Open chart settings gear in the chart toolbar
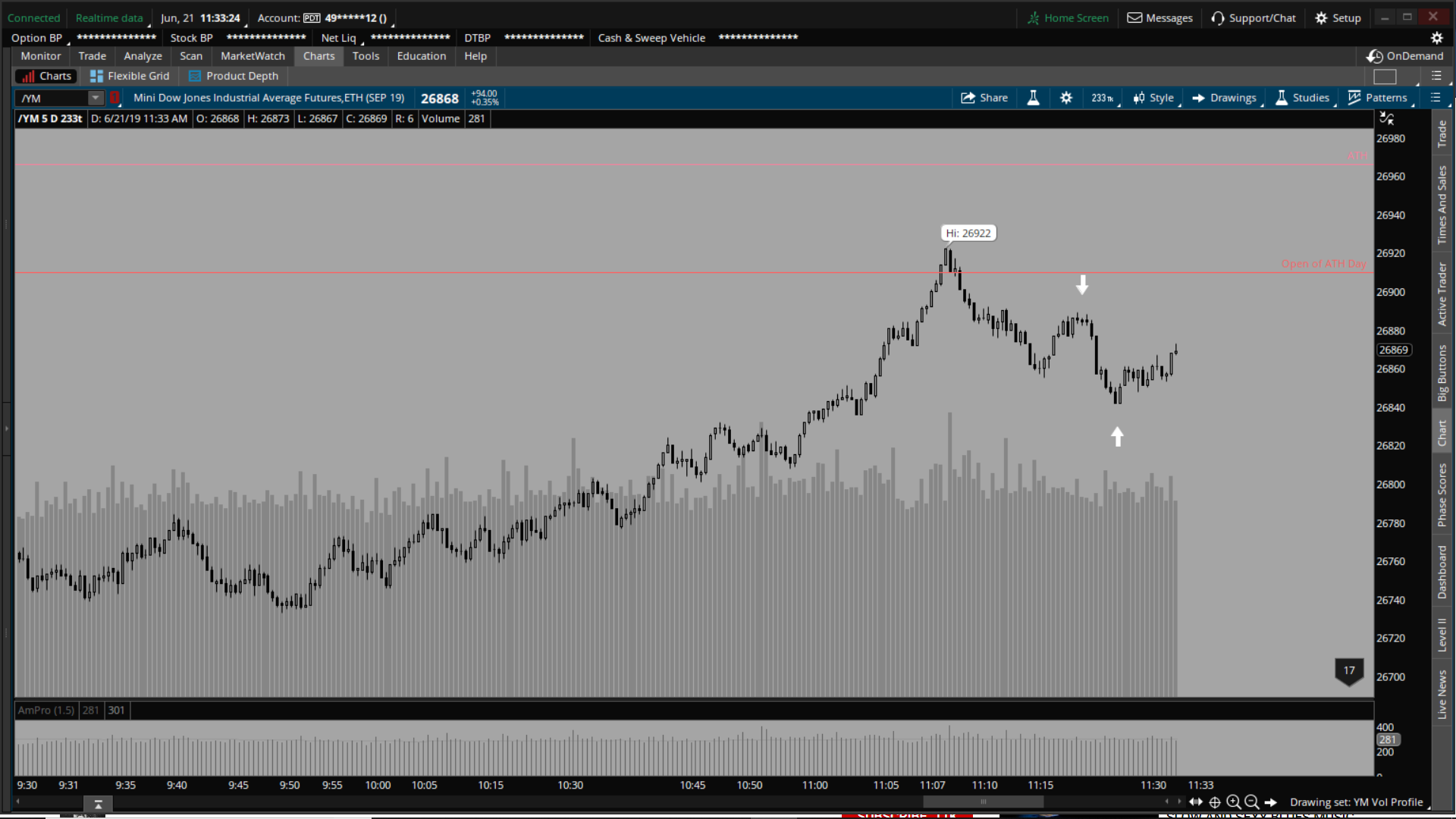 (1066, 98)
